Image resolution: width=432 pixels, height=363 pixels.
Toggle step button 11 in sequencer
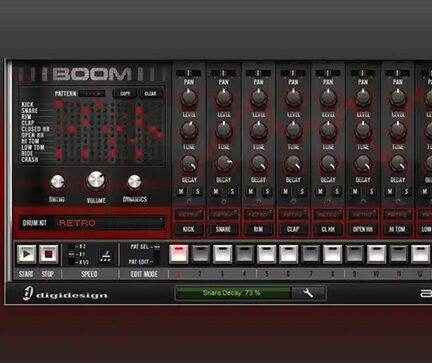[x=399, y=254]
